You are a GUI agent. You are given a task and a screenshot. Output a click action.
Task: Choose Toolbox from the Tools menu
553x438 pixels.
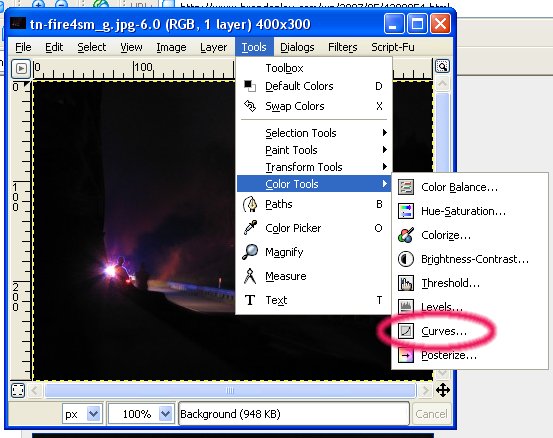[314, 68]
